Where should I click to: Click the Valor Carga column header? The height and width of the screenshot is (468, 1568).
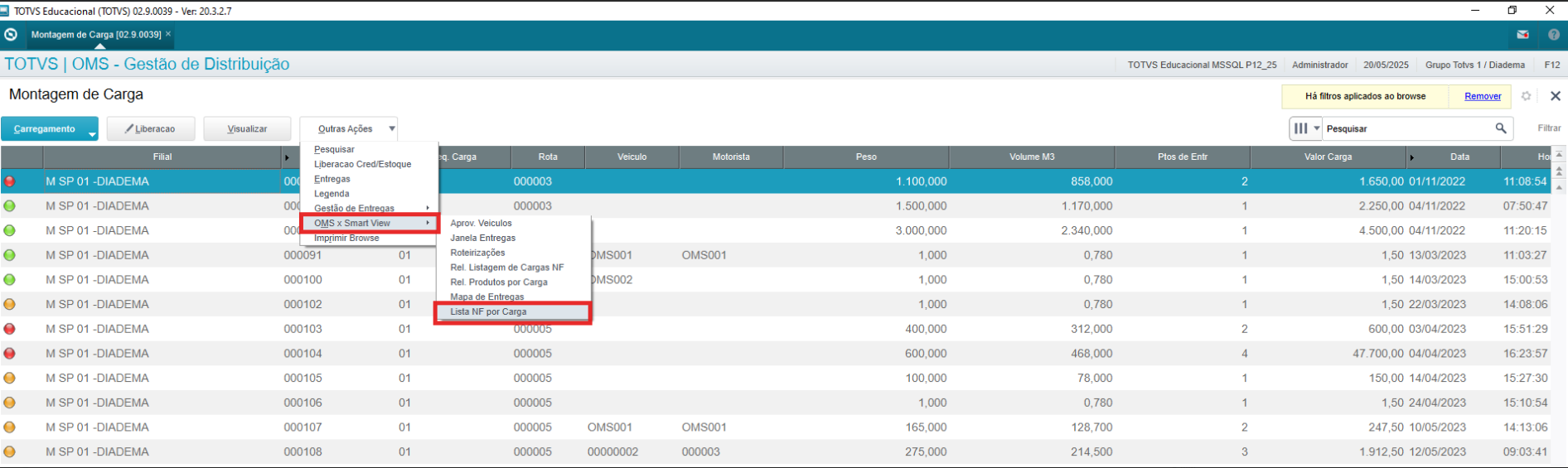pos(1328,157)
